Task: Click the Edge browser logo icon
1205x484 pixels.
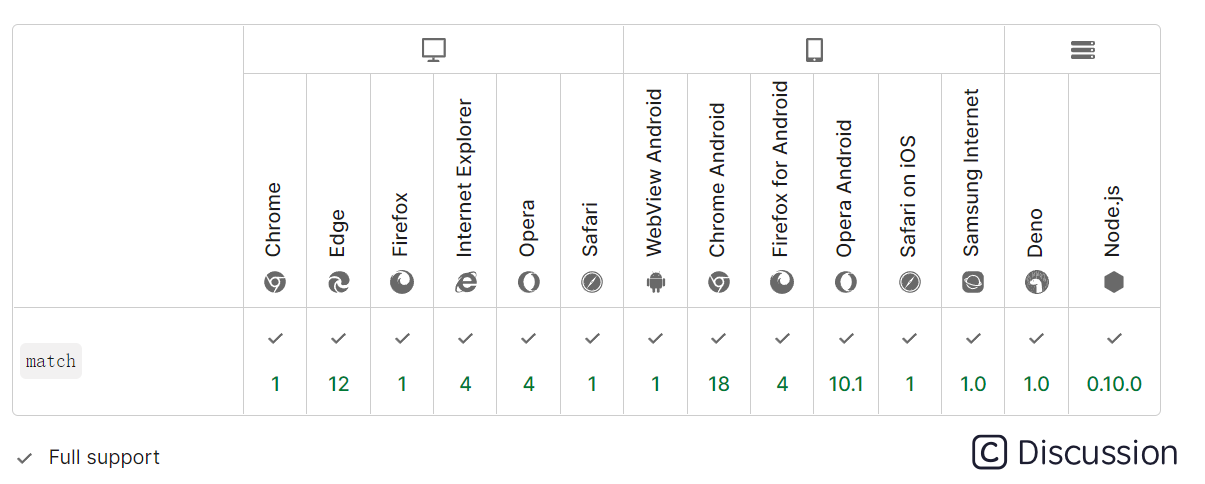Action: click(339, 282)
